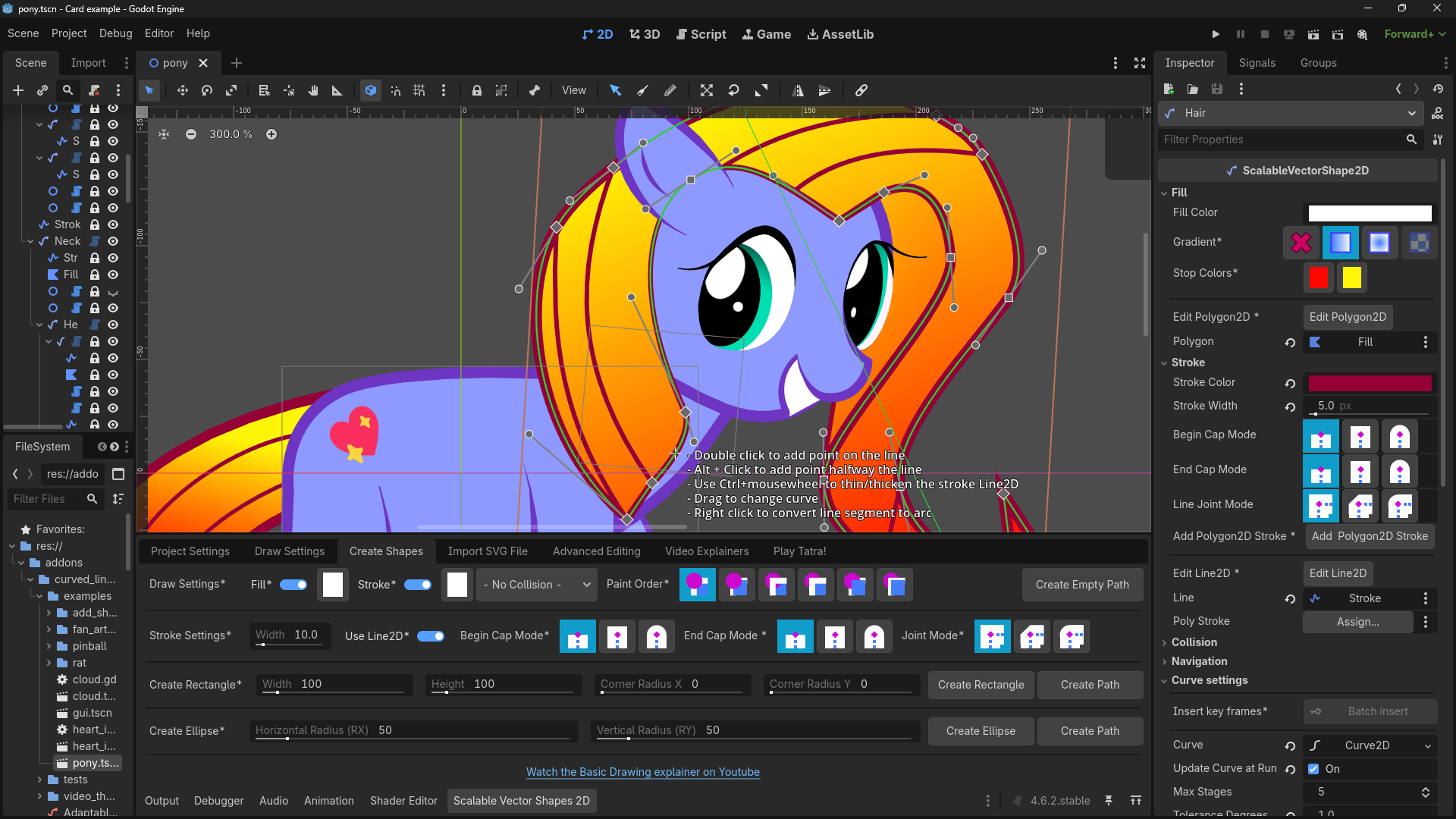Viewport: 1456px width, 819px height.
Task: Open the Import SVG File tab
Action: (x=488, y=551)
